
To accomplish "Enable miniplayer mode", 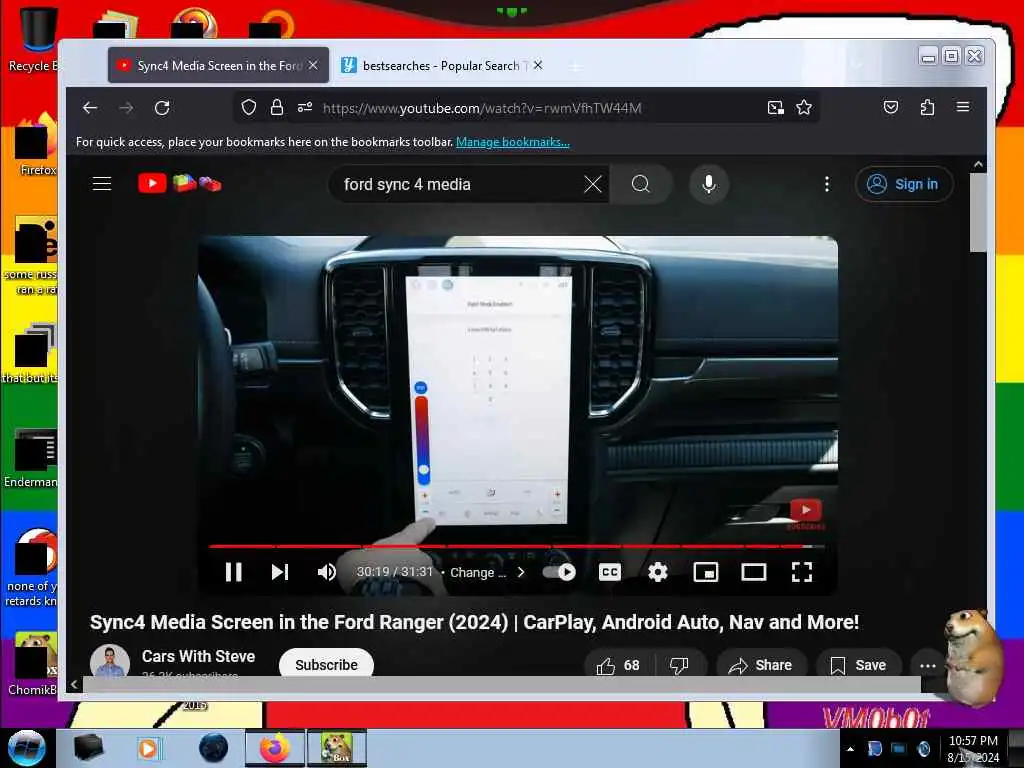I will (x=705, y=572).
